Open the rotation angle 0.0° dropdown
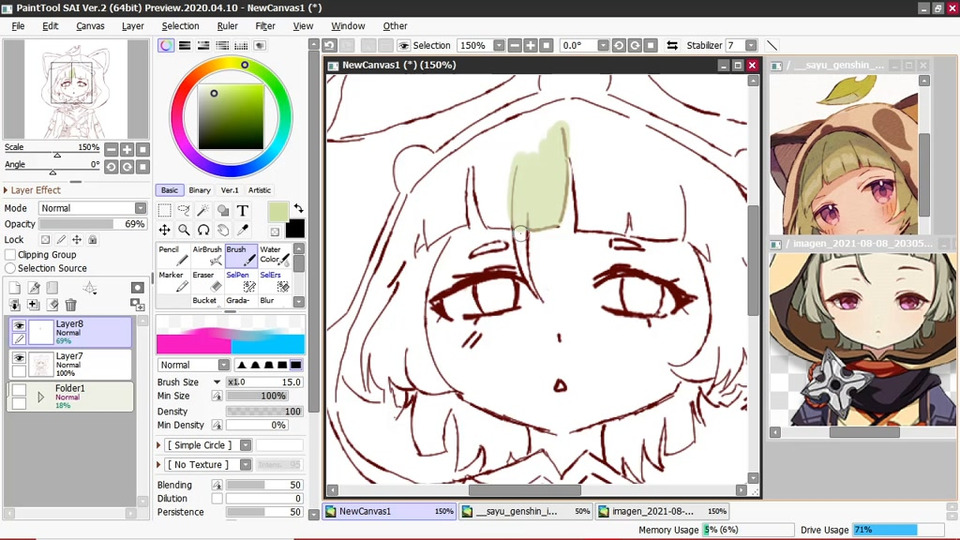Viewport: 960px width, 540px height. 603,45
